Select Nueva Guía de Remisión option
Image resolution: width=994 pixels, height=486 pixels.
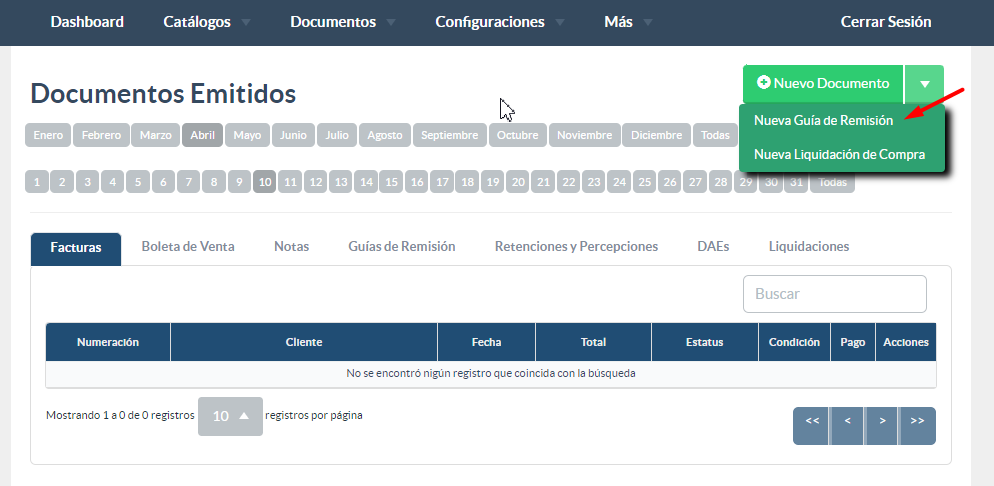click(823, 120)
